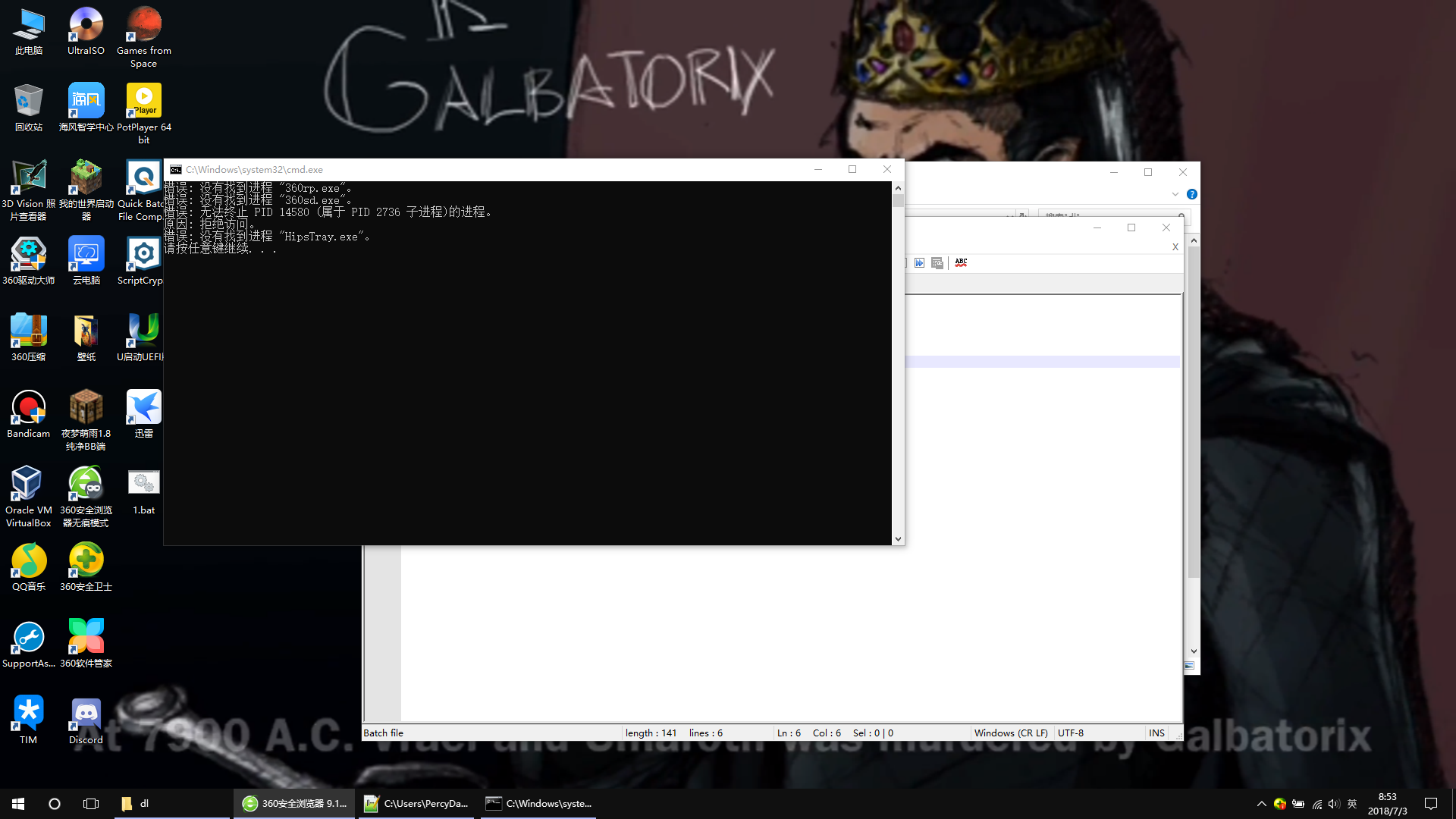Viewport: 1456px width, 819px height.
Task: Open the Action Center notification icon
Action: tap(1431, 804)
